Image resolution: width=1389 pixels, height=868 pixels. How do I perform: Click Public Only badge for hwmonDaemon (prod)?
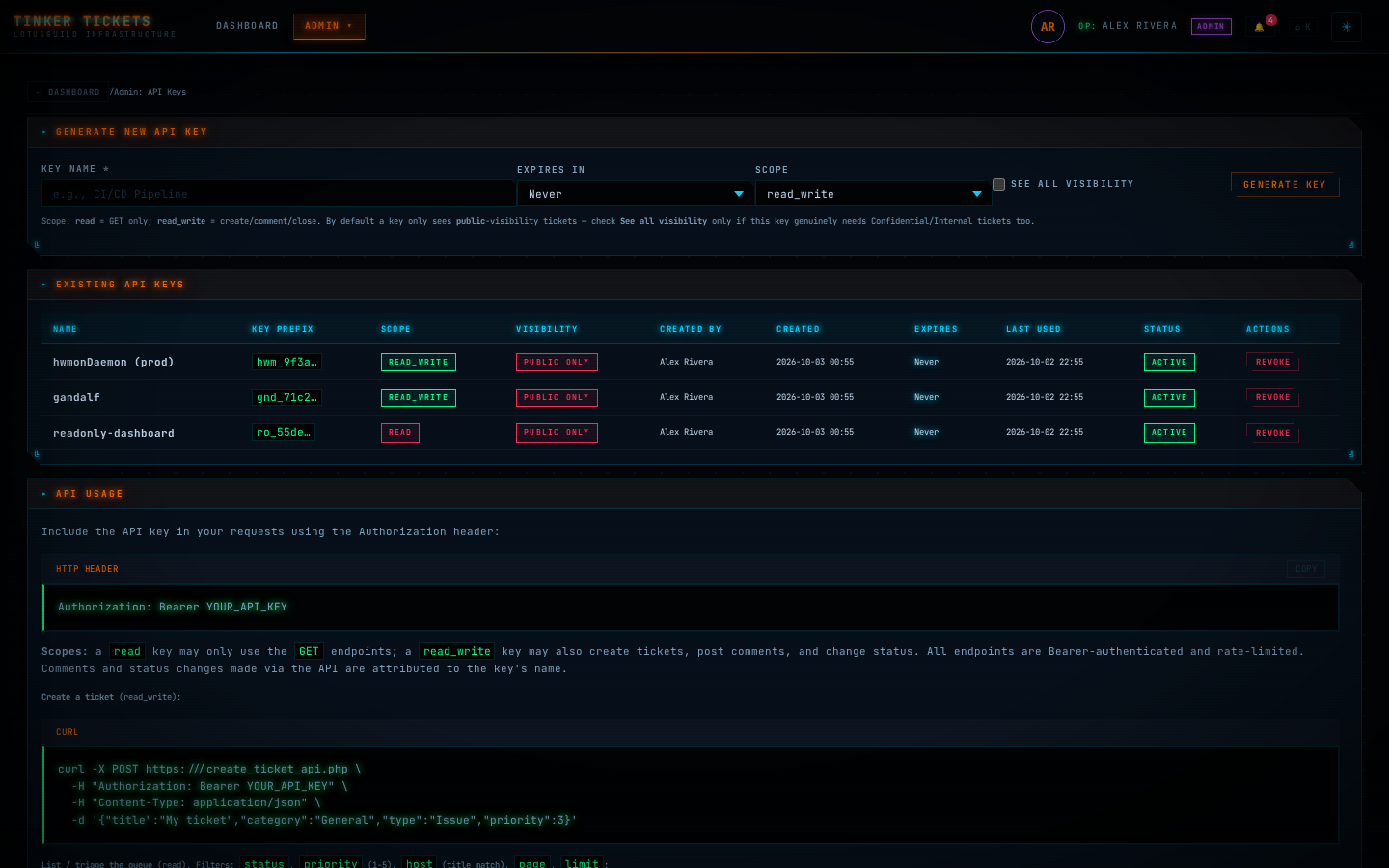pyautogui.click(x=557, y=362)
